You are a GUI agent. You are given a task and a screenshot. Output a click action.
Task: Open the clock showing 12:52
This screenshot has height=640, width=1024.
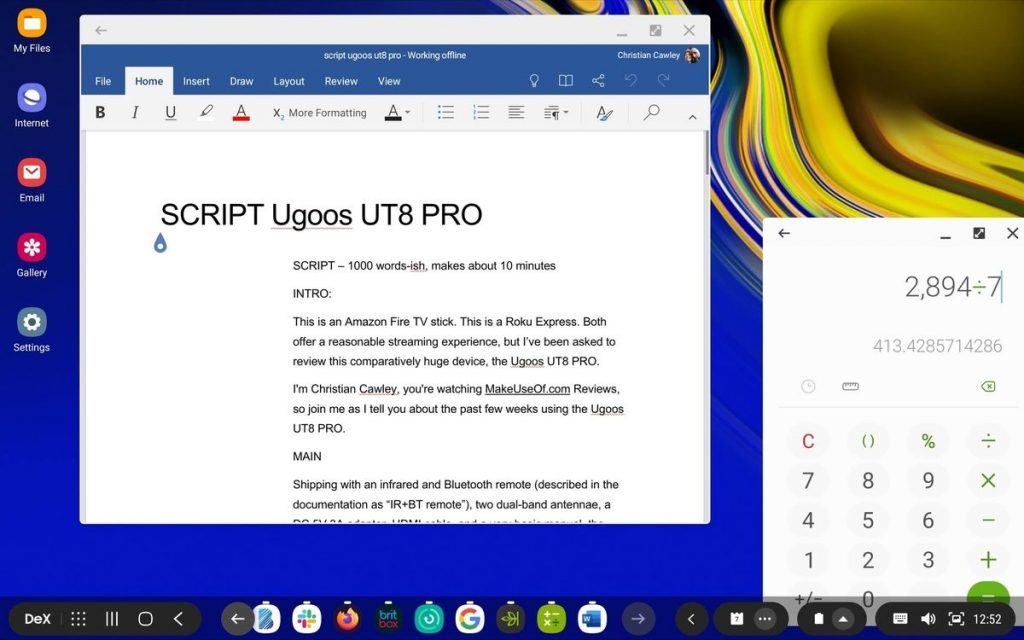point(987,619)
